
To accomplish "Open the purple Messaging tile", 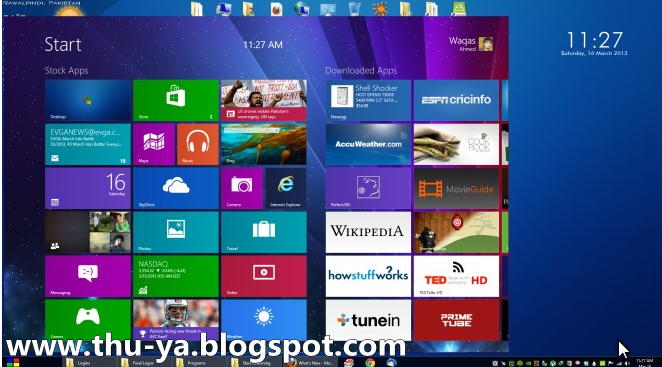I will [x=88, y=276].
